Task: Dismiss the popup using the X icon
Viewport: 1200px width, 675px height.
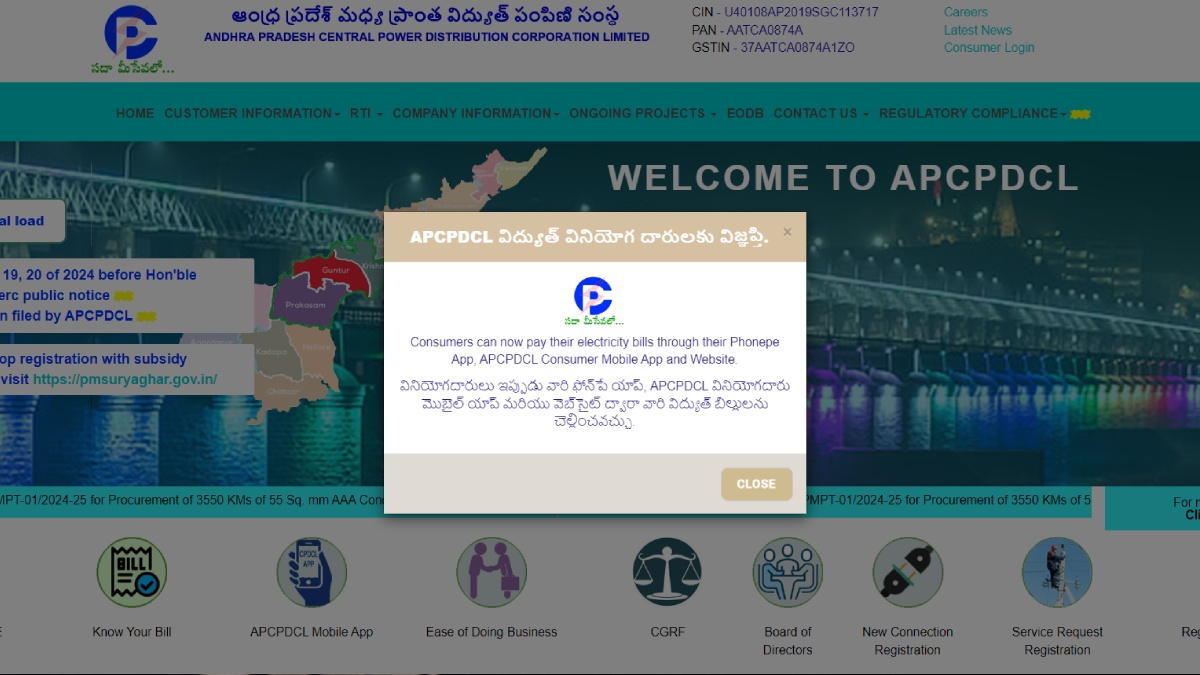Action: [787, 232]
